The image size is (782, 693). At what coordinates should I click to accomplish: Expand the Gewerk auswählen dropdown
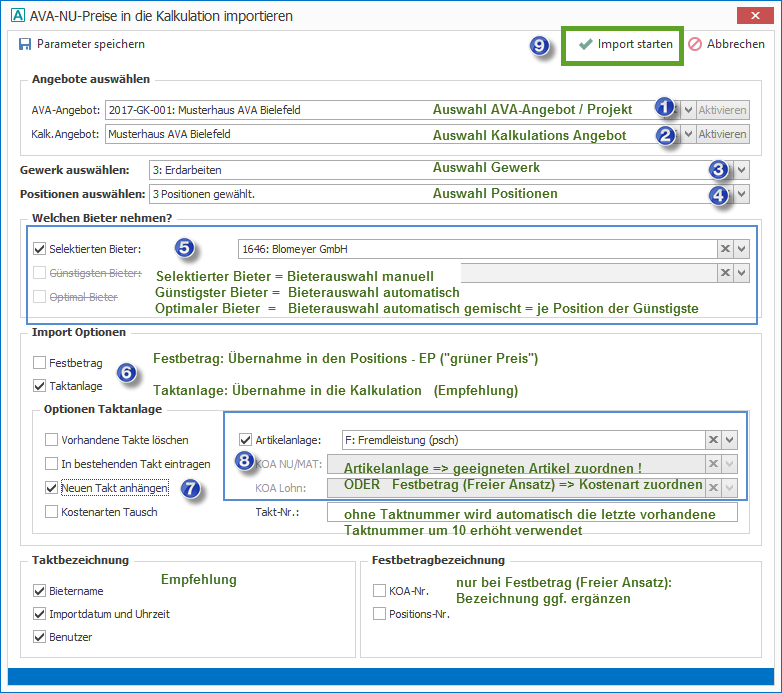click(x=741, y=170)
